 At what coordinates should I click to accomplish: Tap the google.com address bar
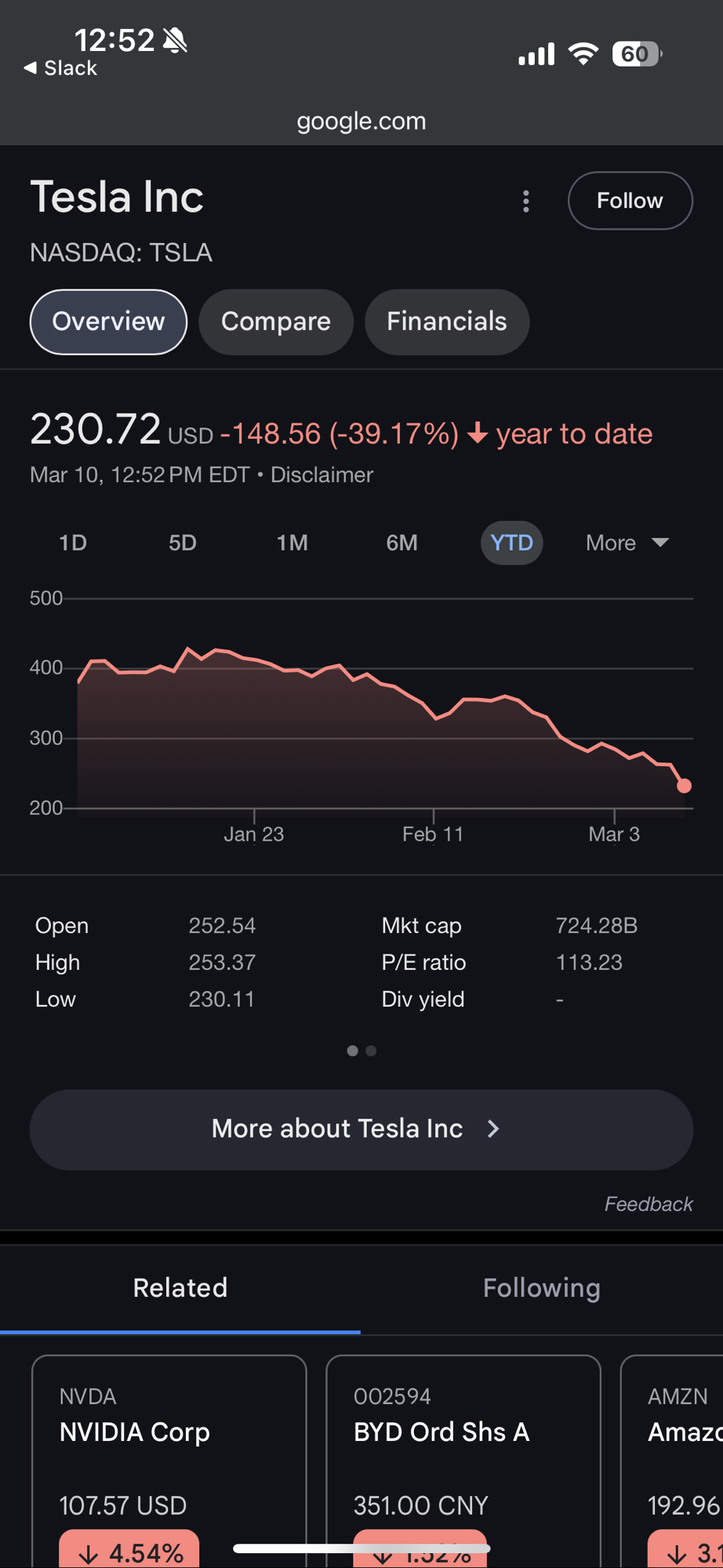(361, 121)
